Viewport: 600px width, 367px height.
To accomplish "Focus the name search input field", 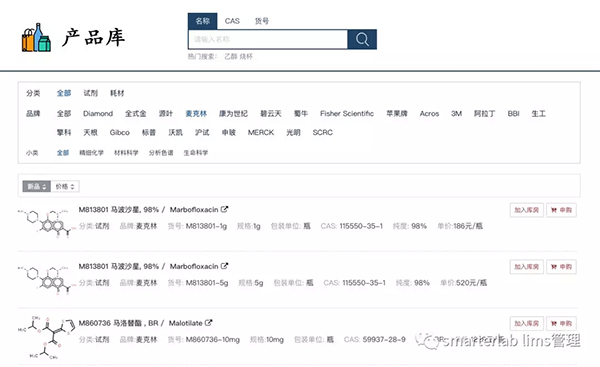I will pos(268,39).
